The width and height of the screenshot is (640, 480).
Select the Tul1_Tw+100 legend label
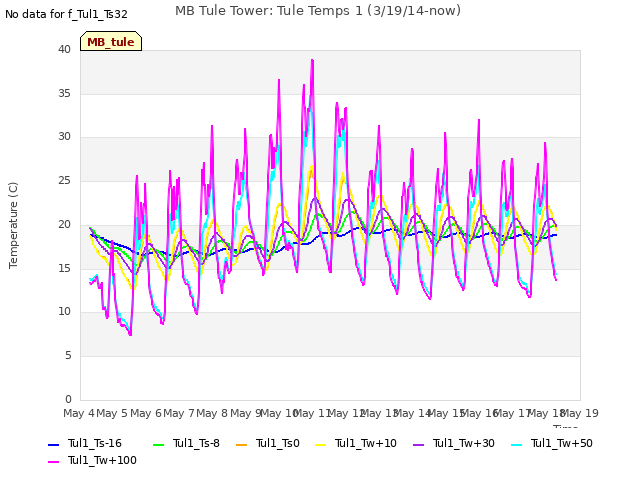click(102, 460)
